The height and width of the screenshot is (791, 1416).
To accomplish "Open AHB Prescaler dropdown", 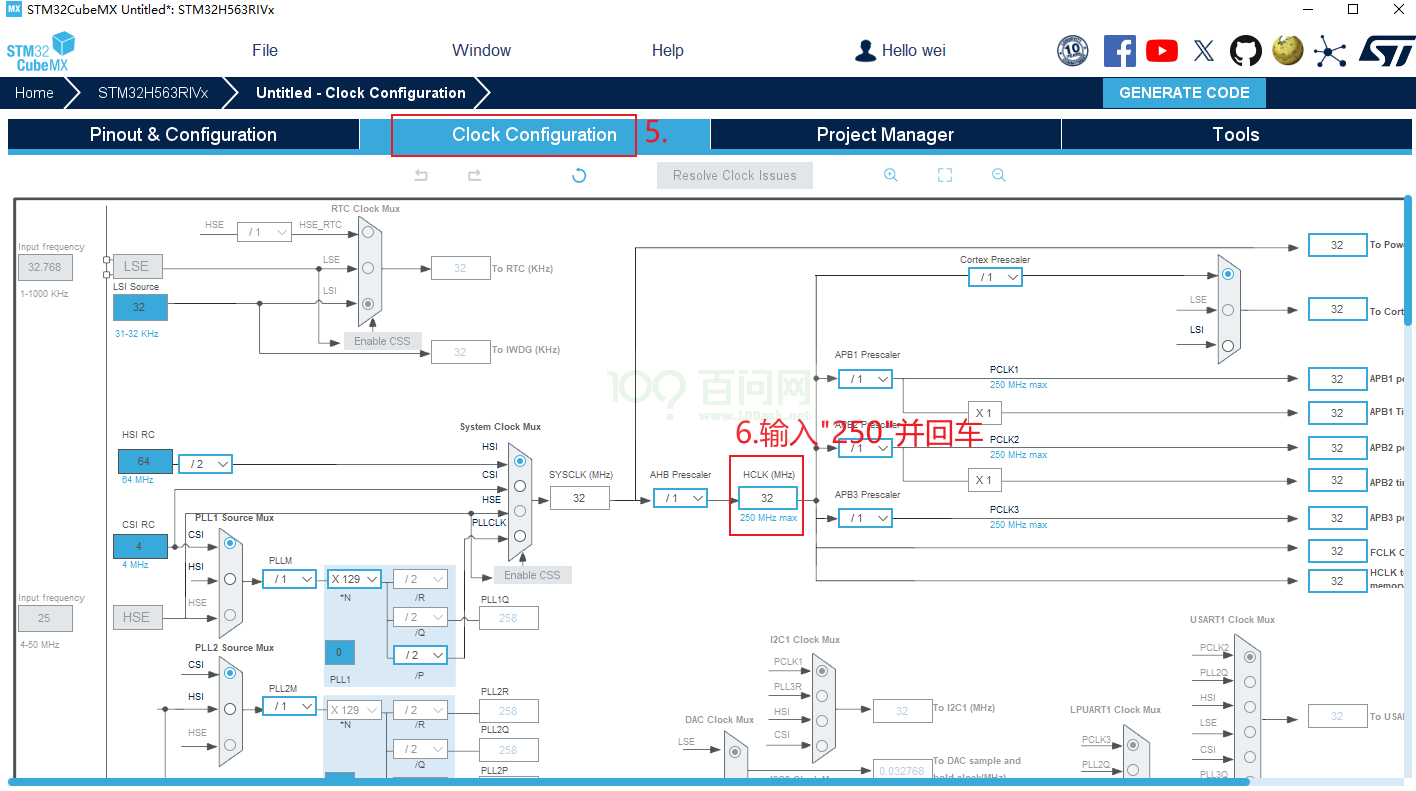I will point(680,498).
